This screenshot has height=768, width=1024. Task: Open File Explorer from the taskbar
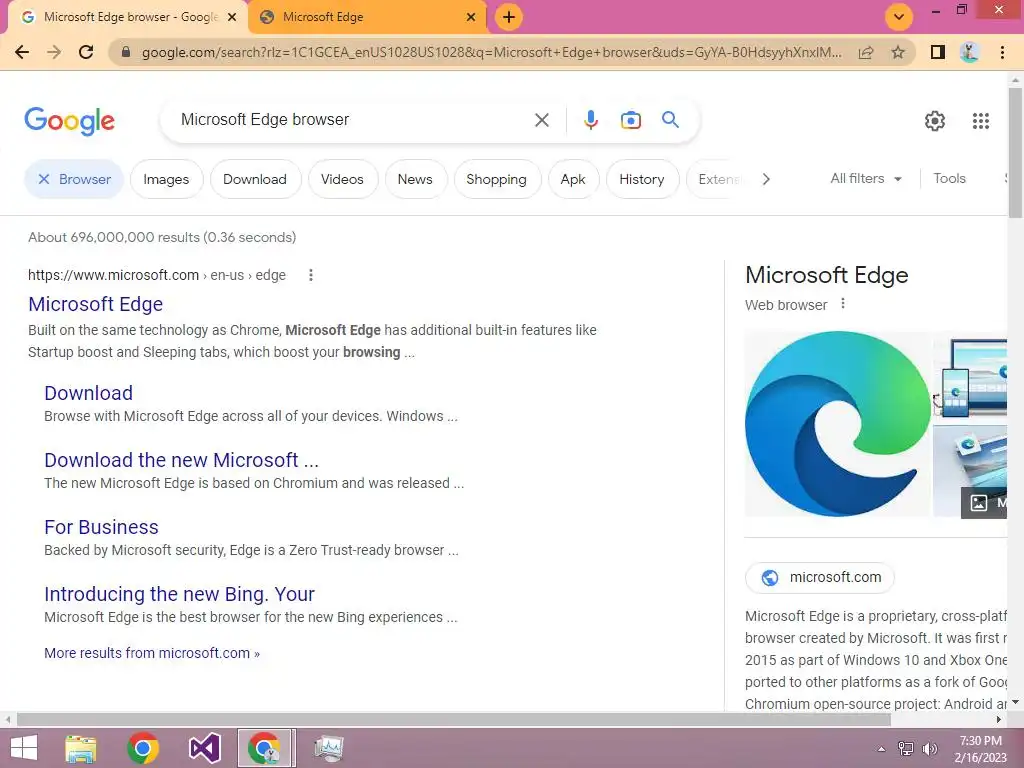click(x=81, y=748)
